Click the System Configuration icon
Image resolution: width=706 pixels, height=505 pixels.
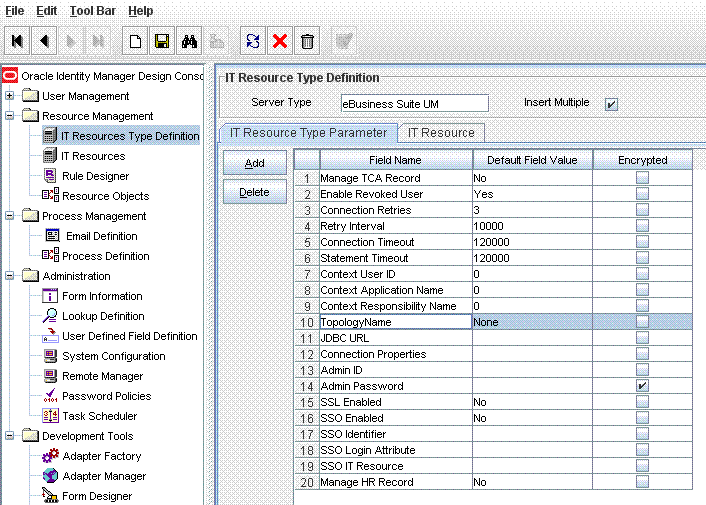(50, 356)
